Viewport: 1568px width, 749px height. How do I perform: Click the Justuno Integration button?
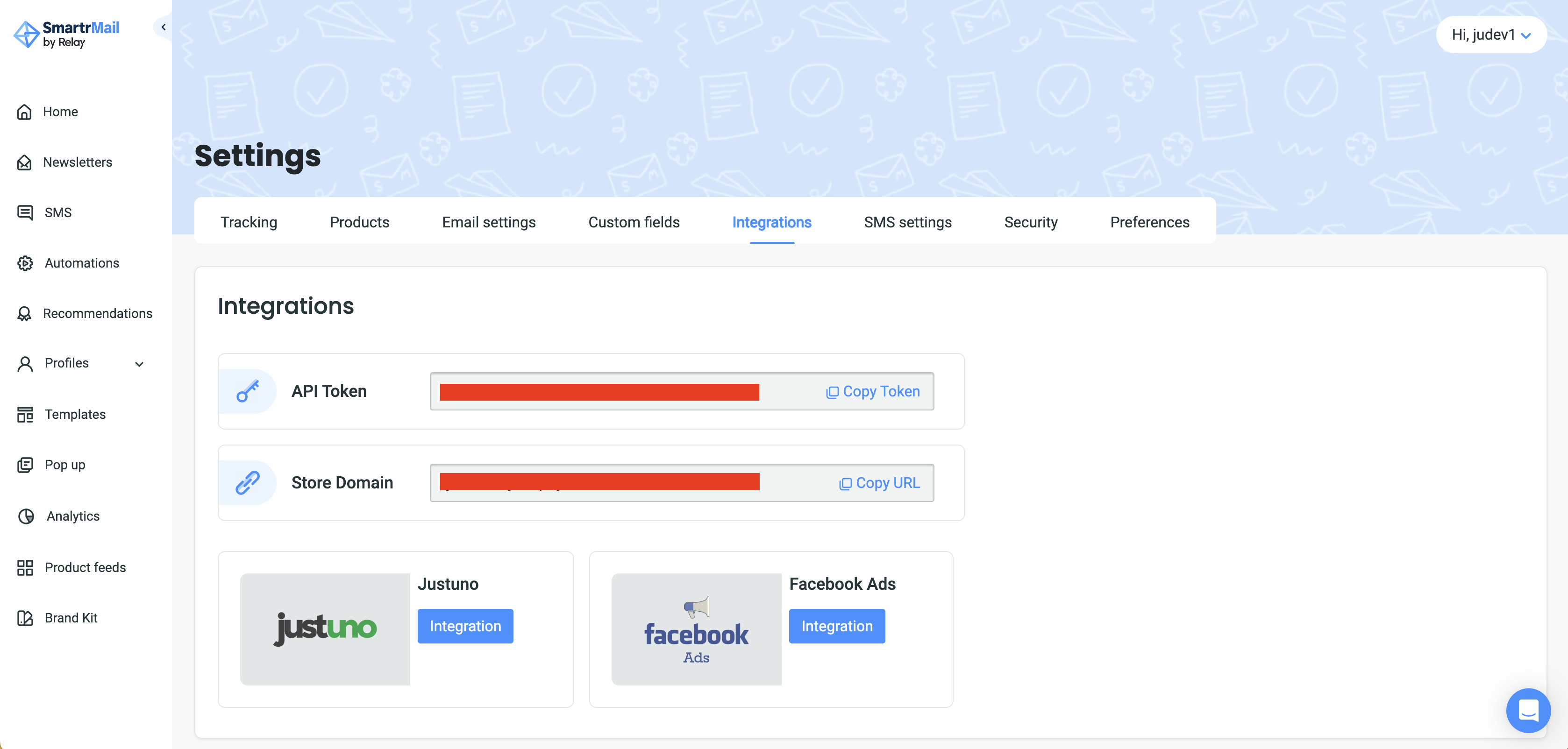pos(465,625)
